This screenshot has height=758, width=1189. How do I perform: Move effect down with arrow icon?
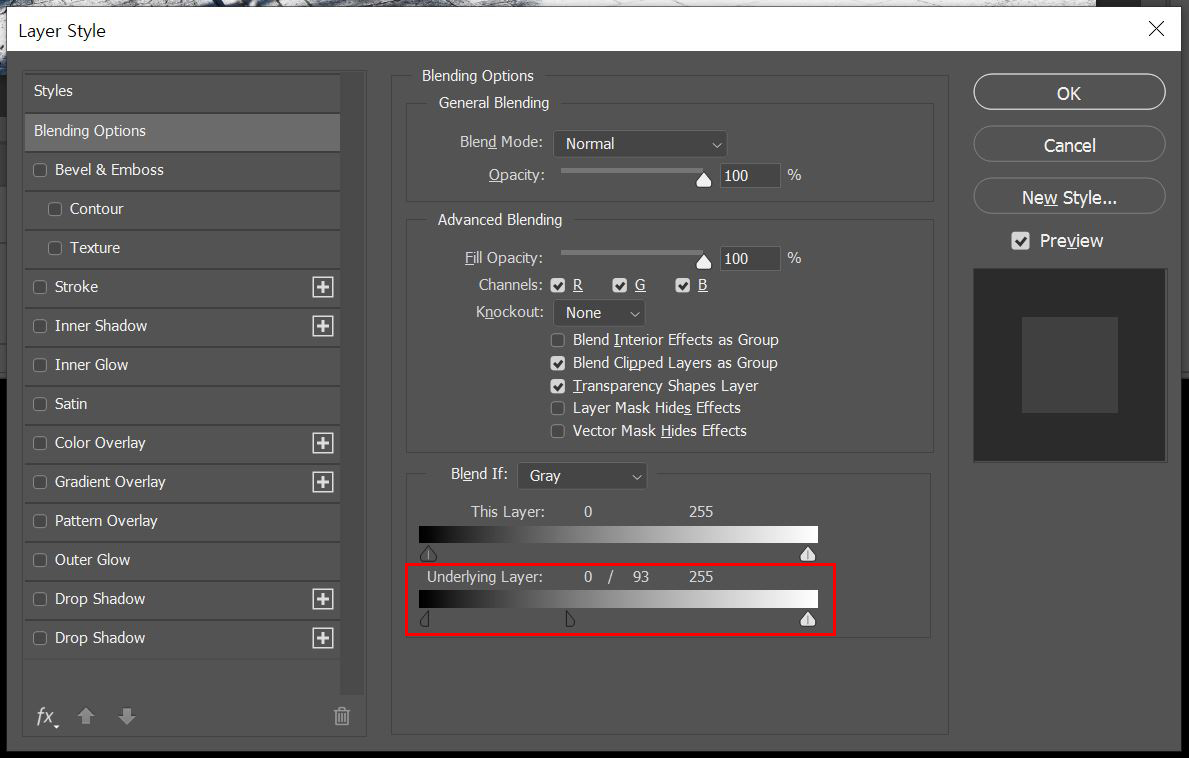pos(127,716)
